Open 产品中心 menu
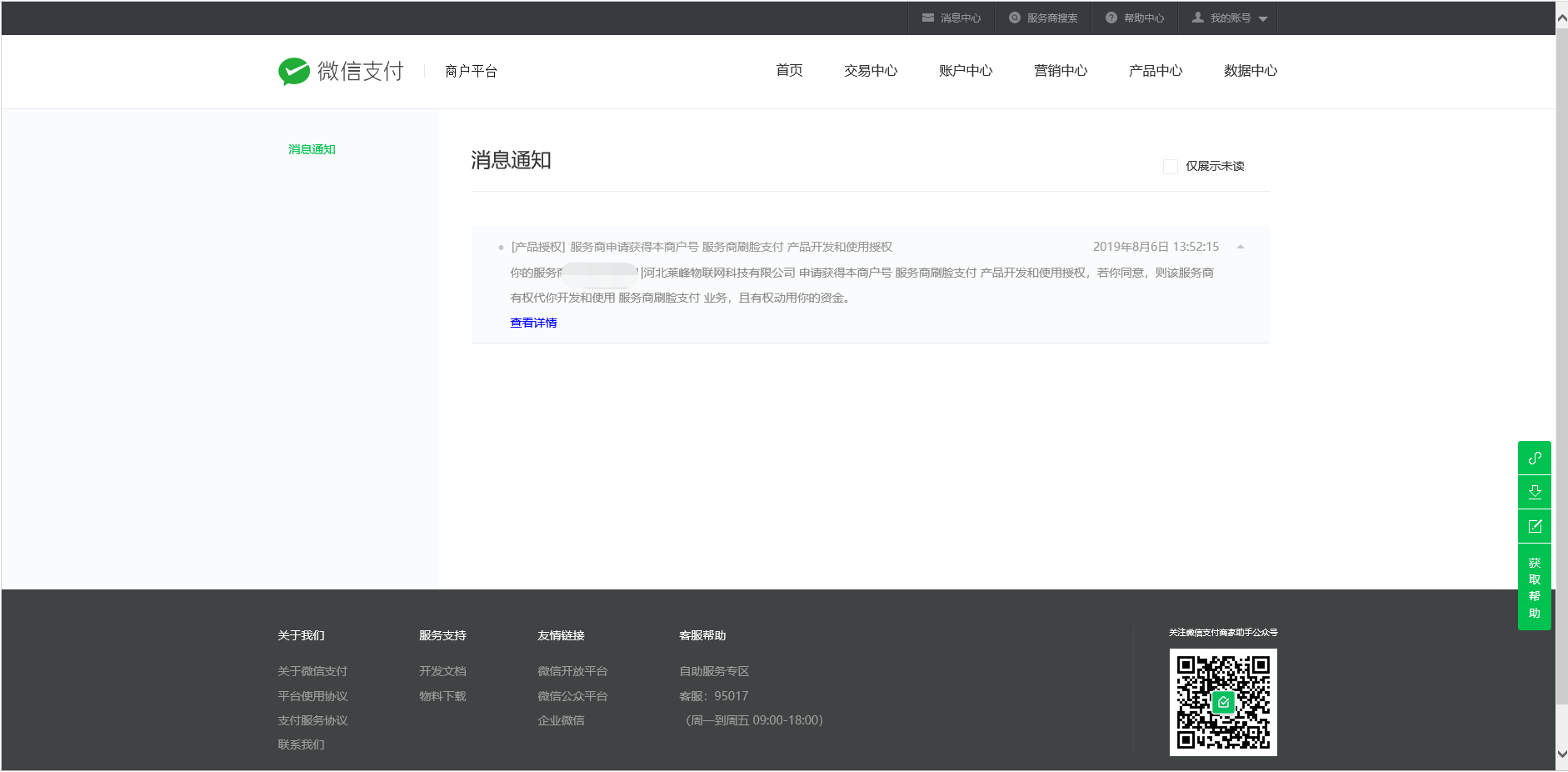1568x772 pixels. 1155,71
